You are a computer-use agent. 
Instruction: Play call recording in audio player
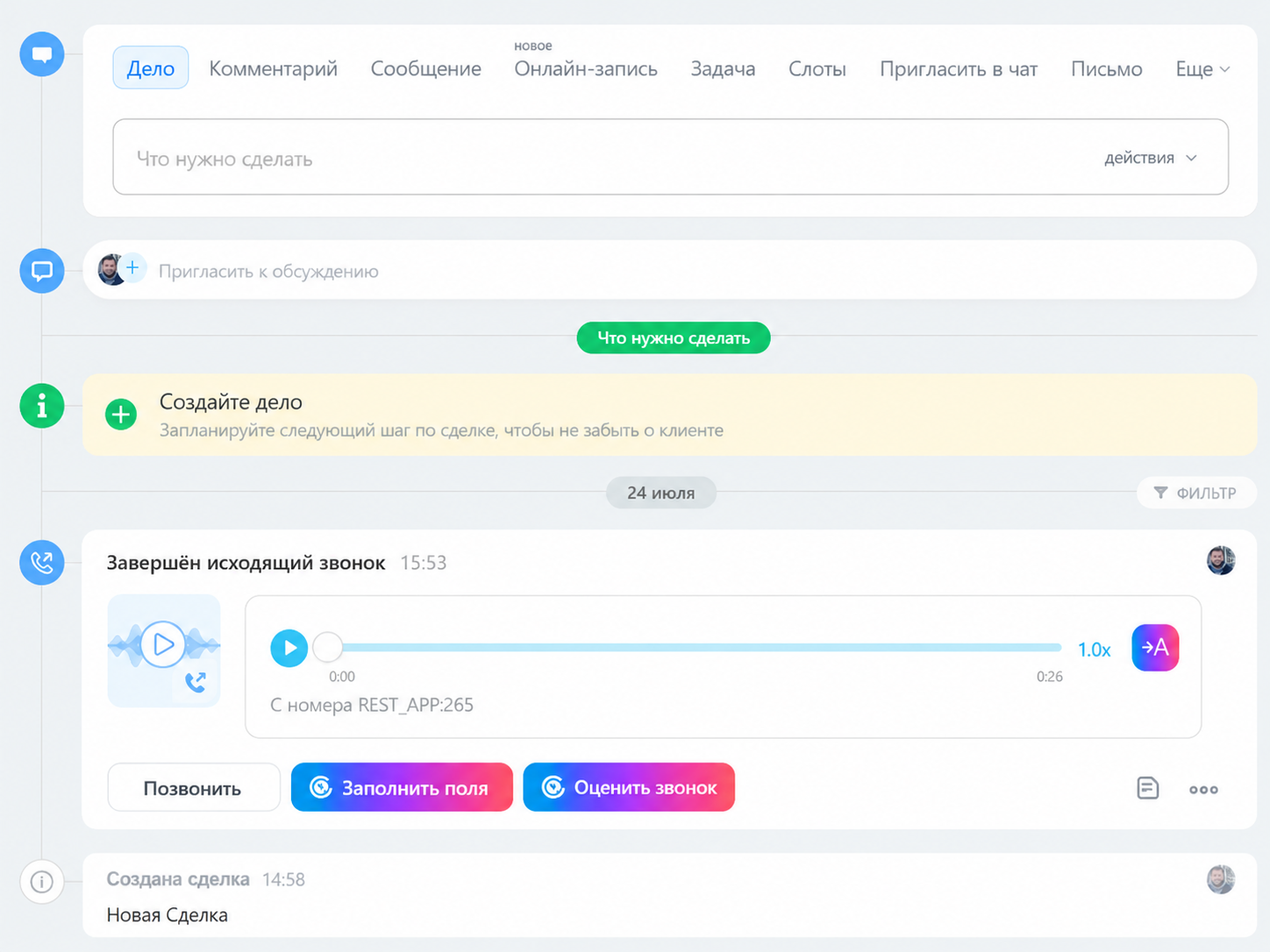289,648
